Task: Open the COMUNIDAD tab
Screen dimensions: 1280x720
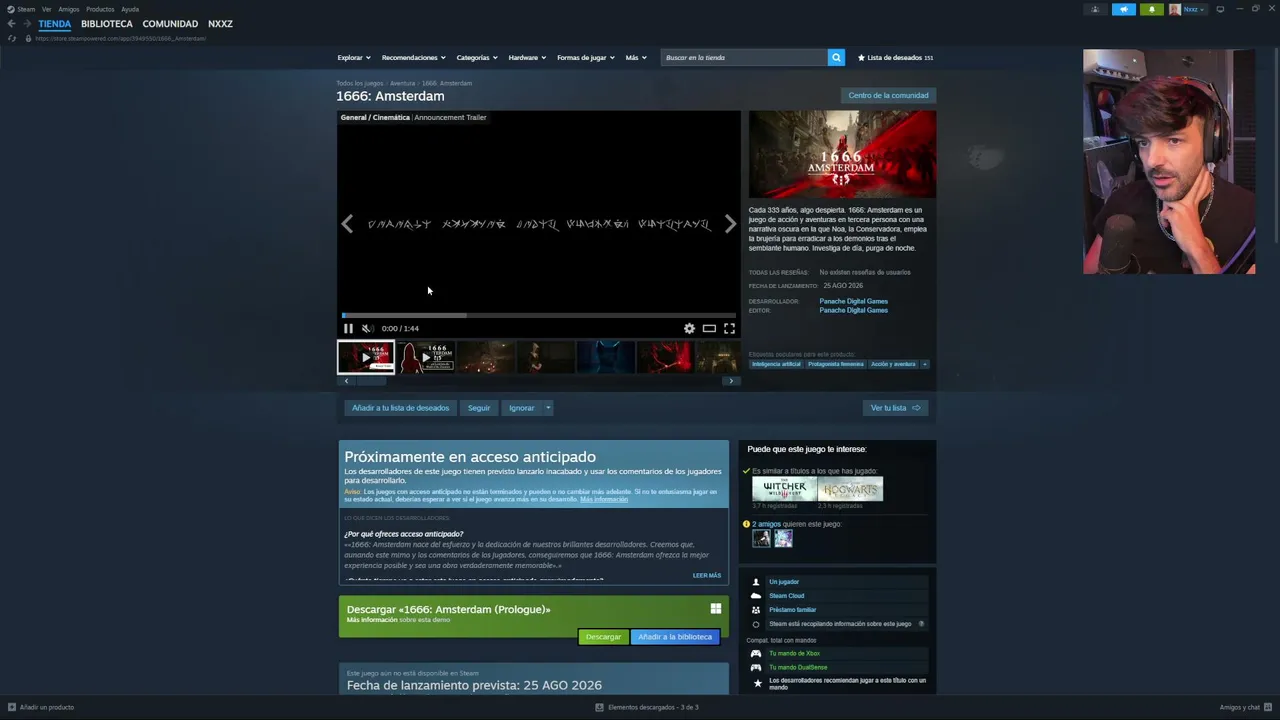Action: [170, 24]
